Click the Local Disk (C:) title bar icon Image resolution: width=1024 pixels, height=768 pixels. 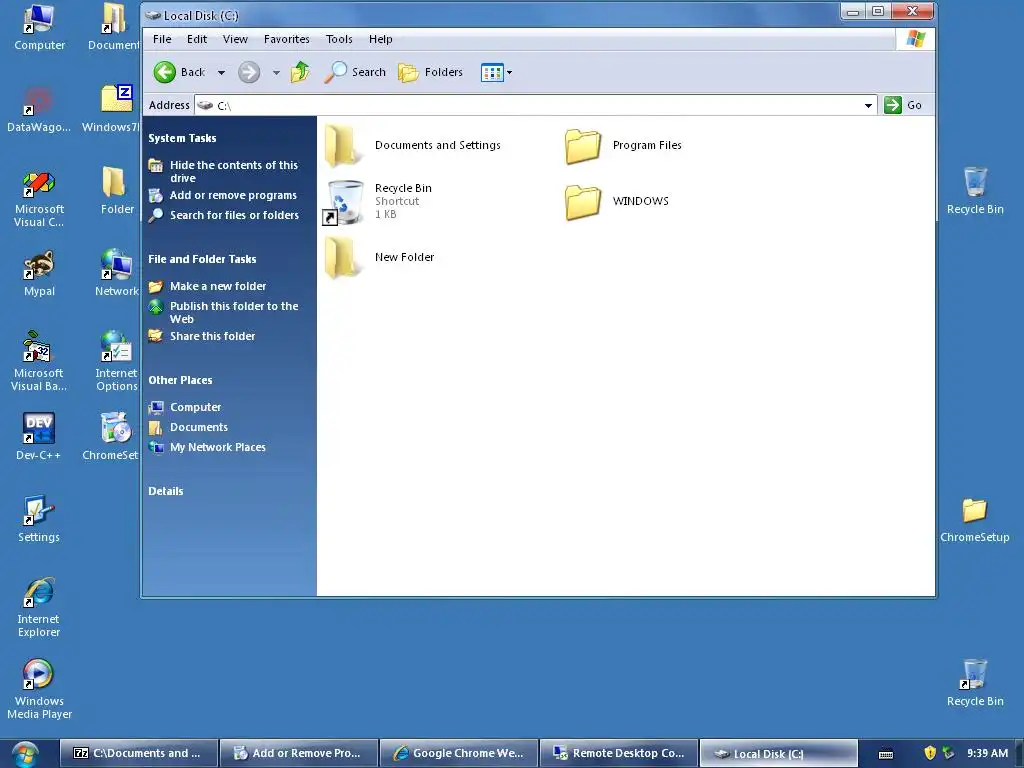pos(153,15)
